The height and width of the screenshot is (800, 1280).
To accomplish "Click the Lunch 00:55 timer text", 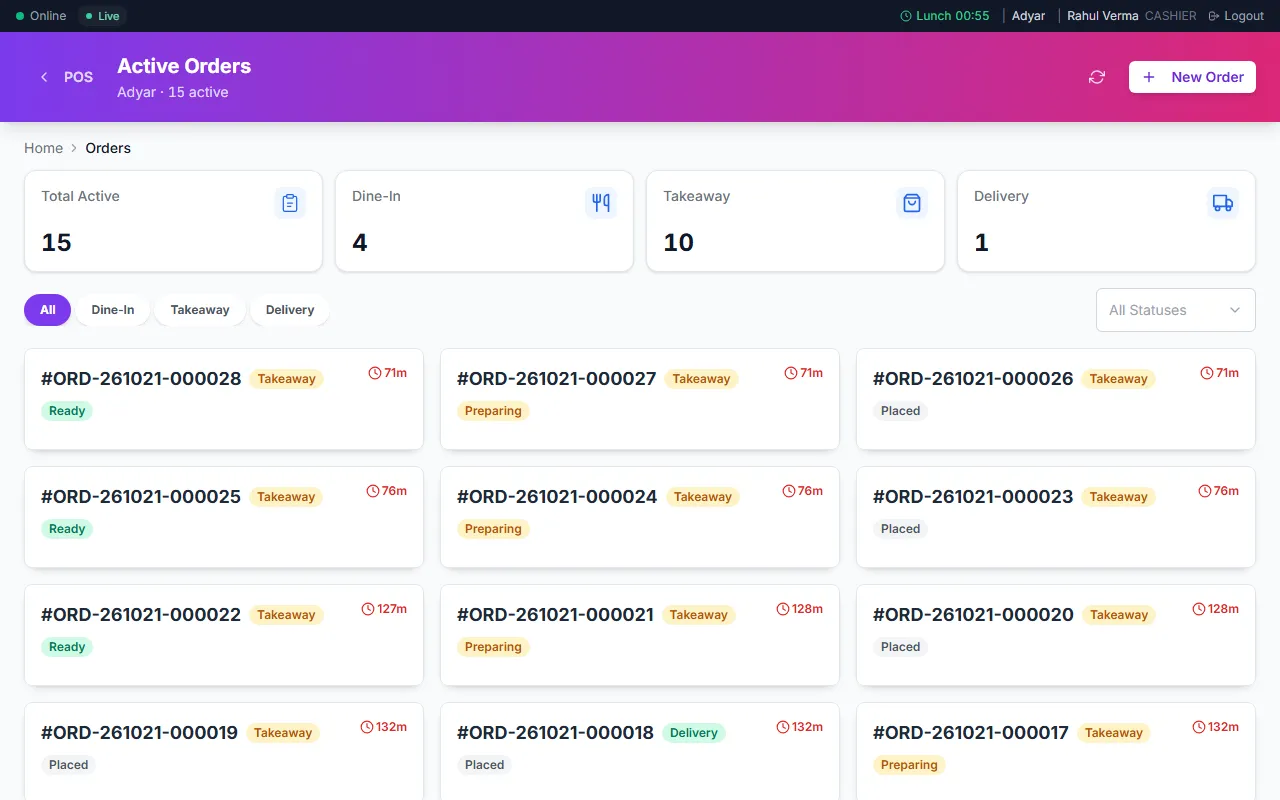I will [x=952, y=16].
